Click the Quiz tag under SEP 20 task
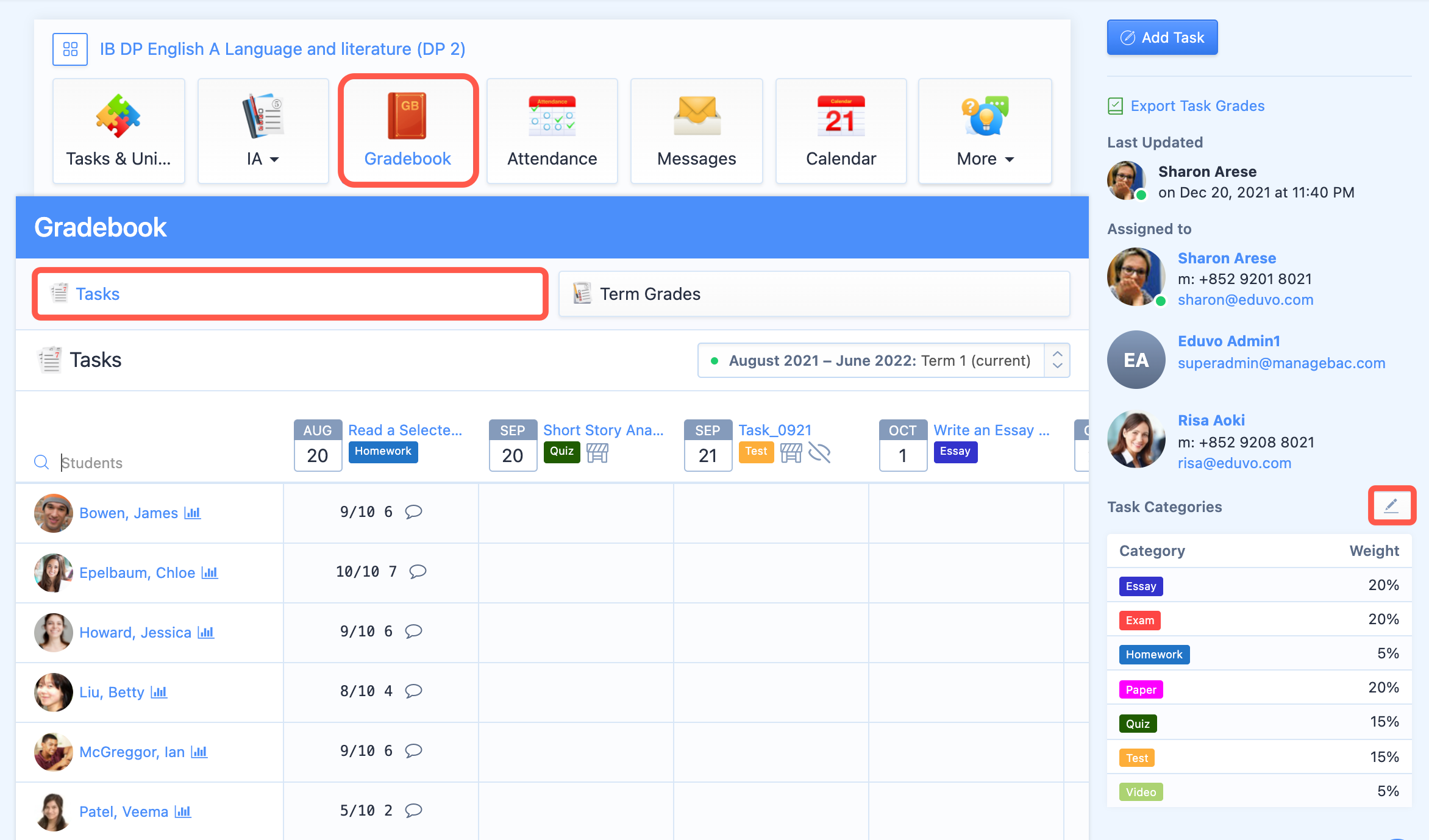 561,452
